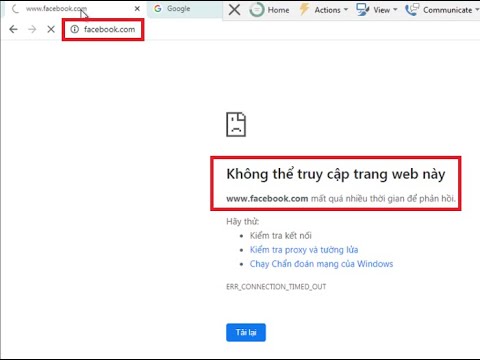This screenshot has width=480, height=360.
Task: Click the Hãy thử: label
Action: [x=242, y=221]
